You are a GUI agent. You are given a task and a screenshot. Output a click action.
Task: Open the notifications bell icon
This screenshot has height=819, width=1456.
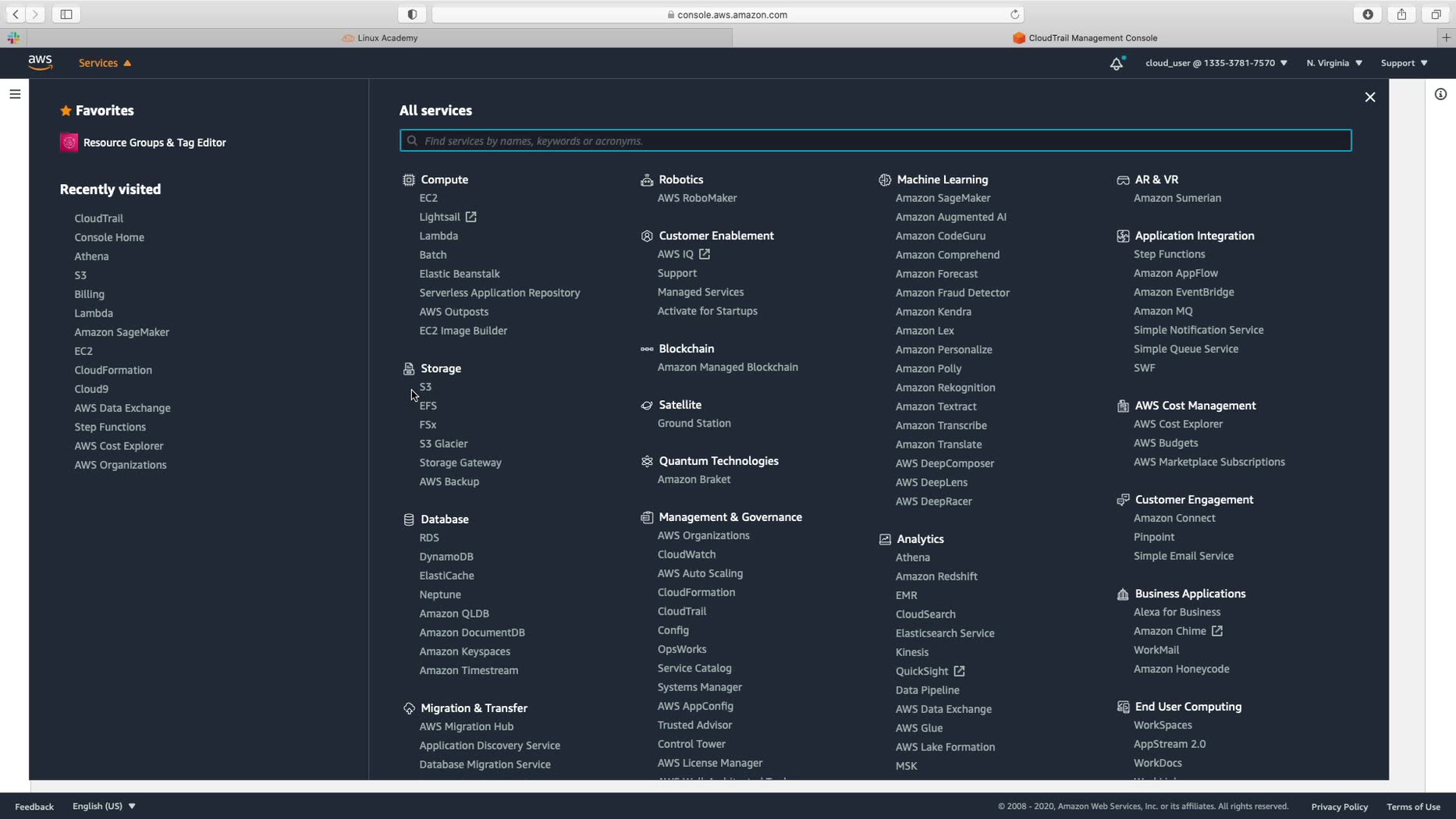[x=1117, y=63]
